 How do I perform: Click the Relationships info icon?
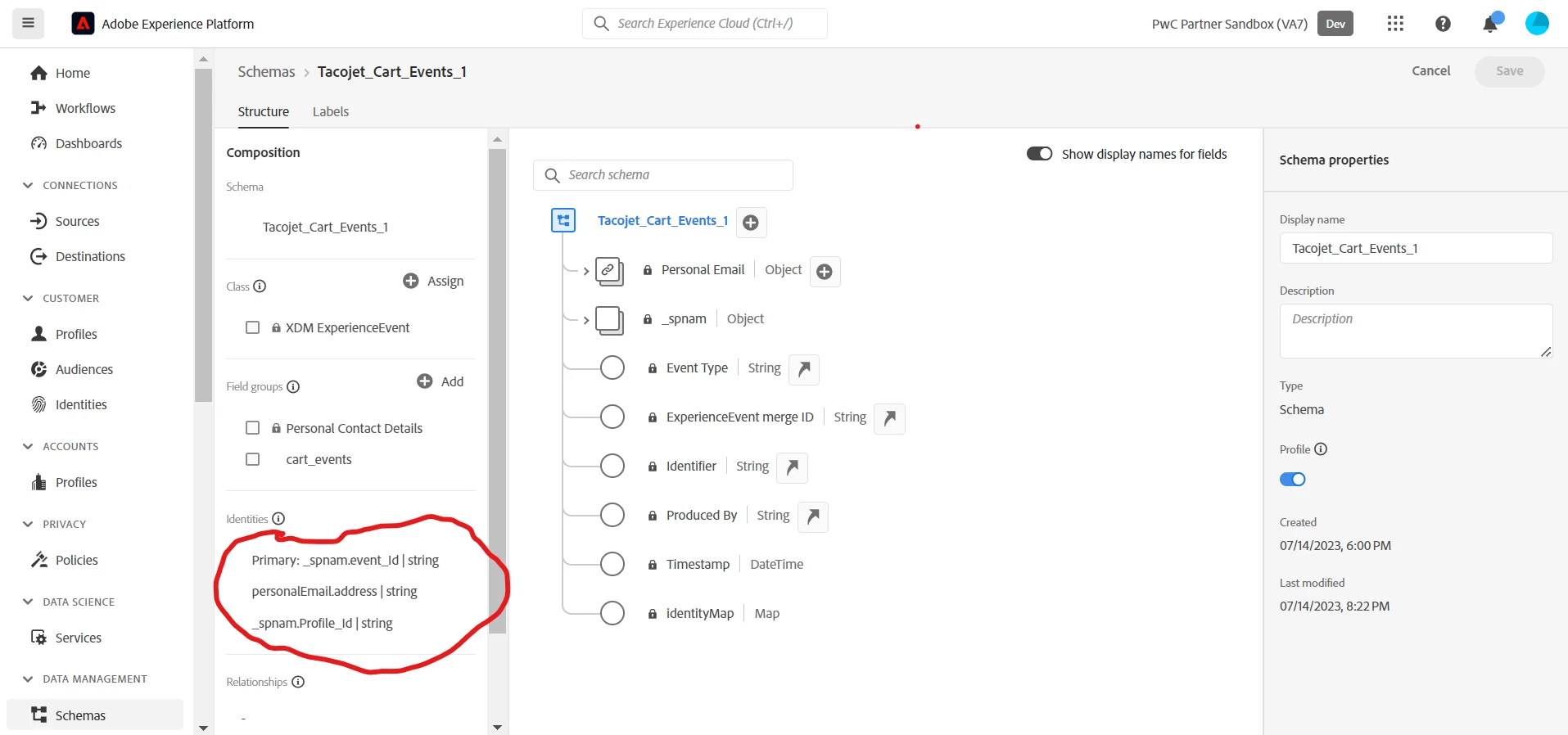(298, 682)
